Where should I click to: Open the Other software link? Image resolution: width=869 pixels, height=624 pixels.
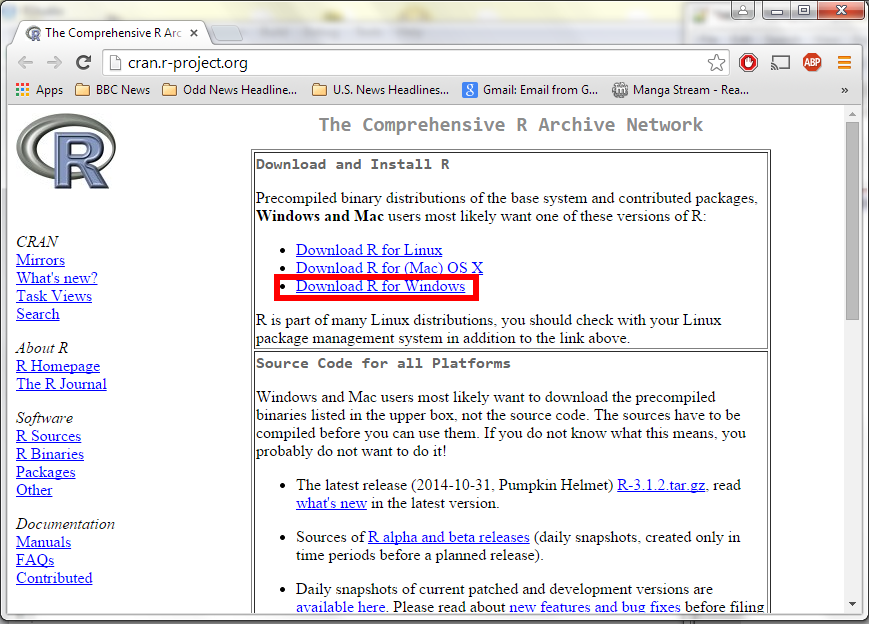[x=34, y=490]
